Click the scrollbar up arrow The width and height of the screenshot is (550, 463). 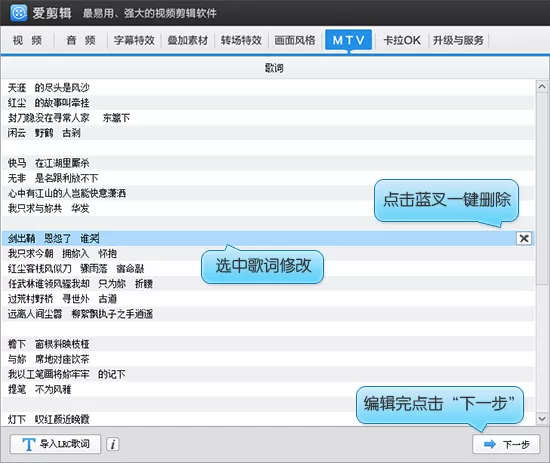pos(542,86)
